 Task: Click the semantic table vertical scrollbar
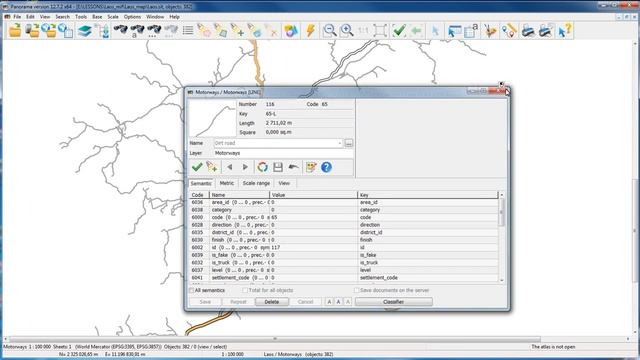pos(502,238)
